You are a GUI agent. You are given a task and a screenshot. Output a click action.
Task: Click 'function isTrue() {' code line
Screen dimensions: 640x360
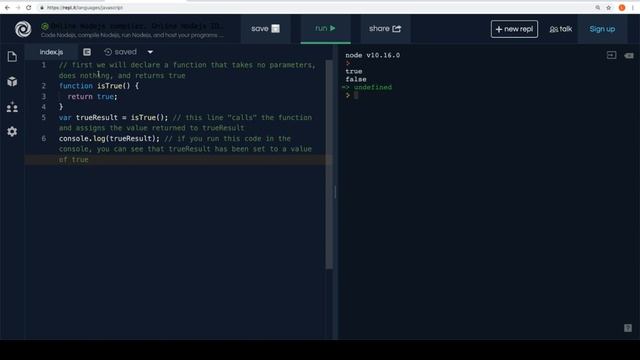pyautogui.click(x=99, y=86)
